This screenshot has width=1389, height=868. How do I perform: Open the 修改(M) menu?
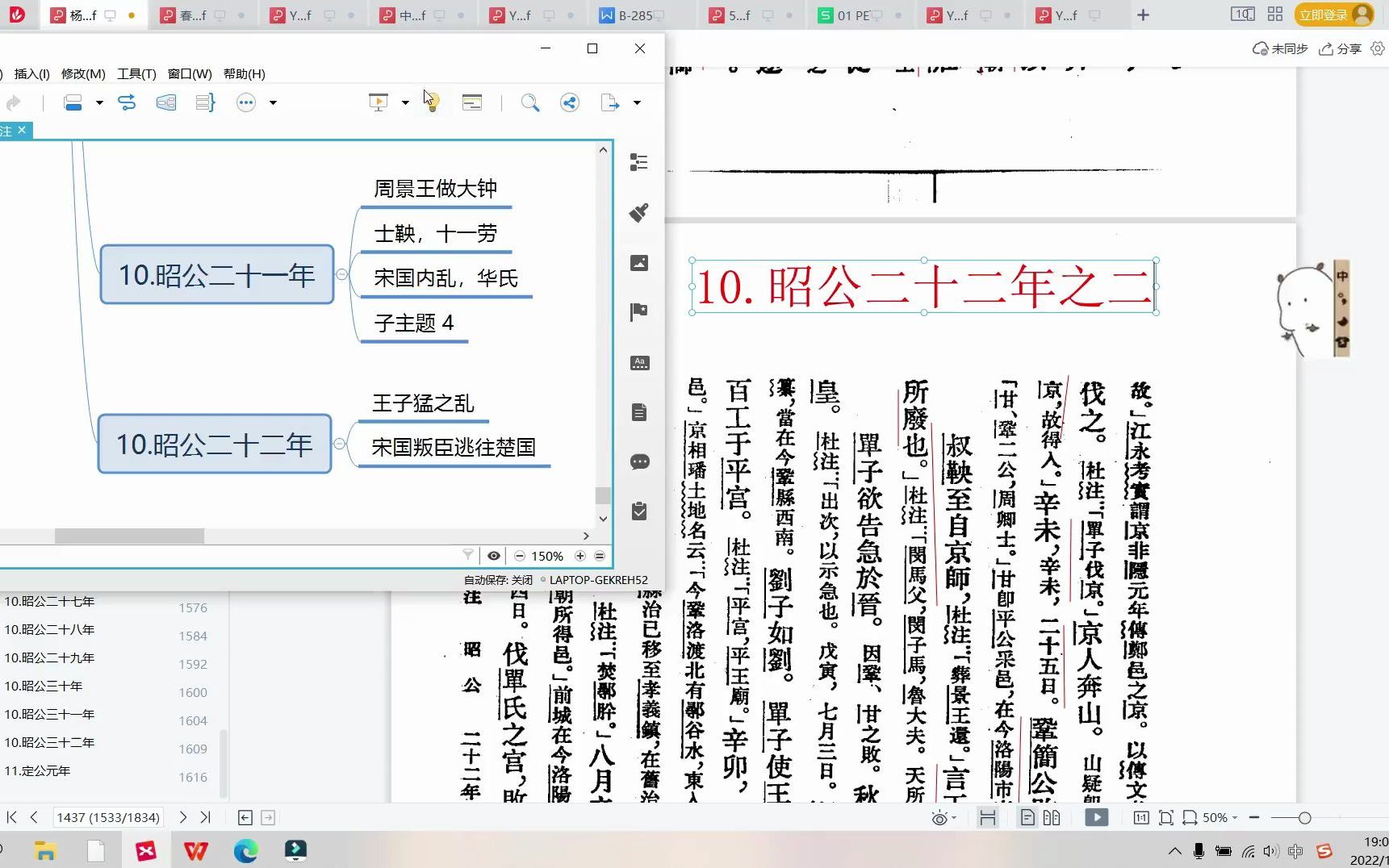click(x=83, y=73)
